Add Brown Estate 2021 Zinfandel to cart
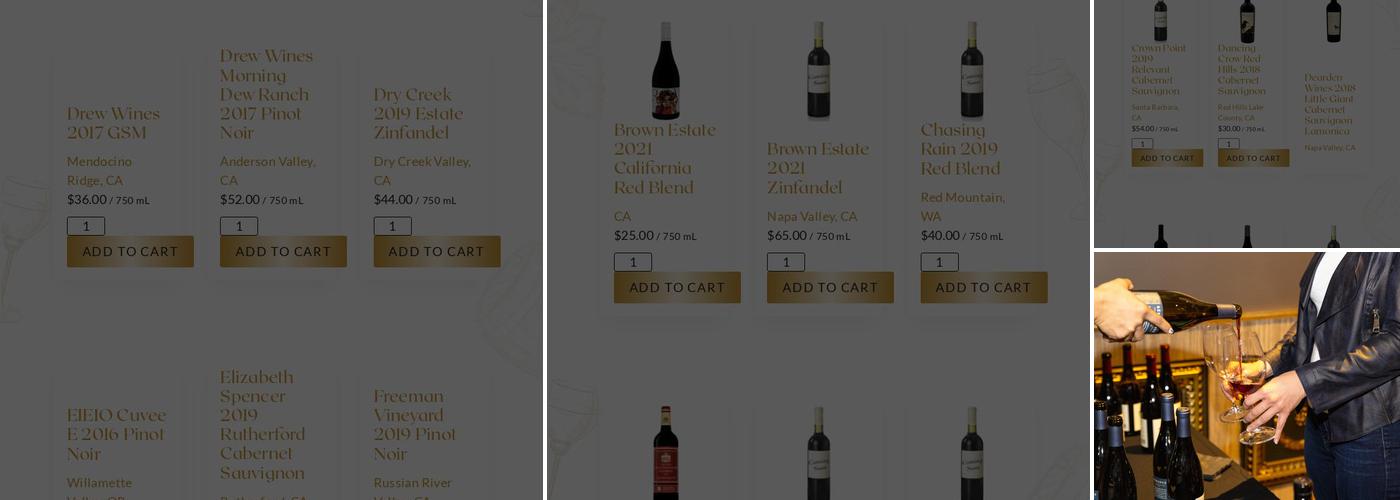This screenshot has height=500, width=1400. point(830,287)
